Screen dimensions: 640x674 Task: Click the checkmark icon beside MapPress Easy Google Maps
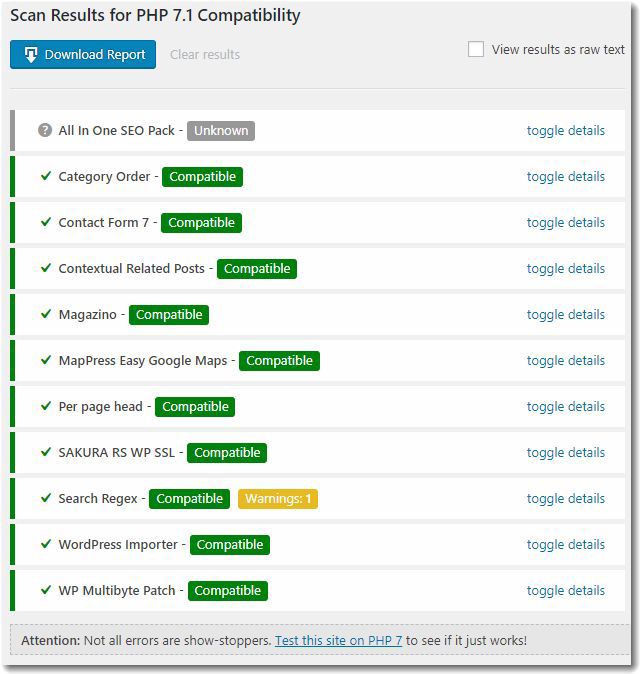(x=46, y=360)
